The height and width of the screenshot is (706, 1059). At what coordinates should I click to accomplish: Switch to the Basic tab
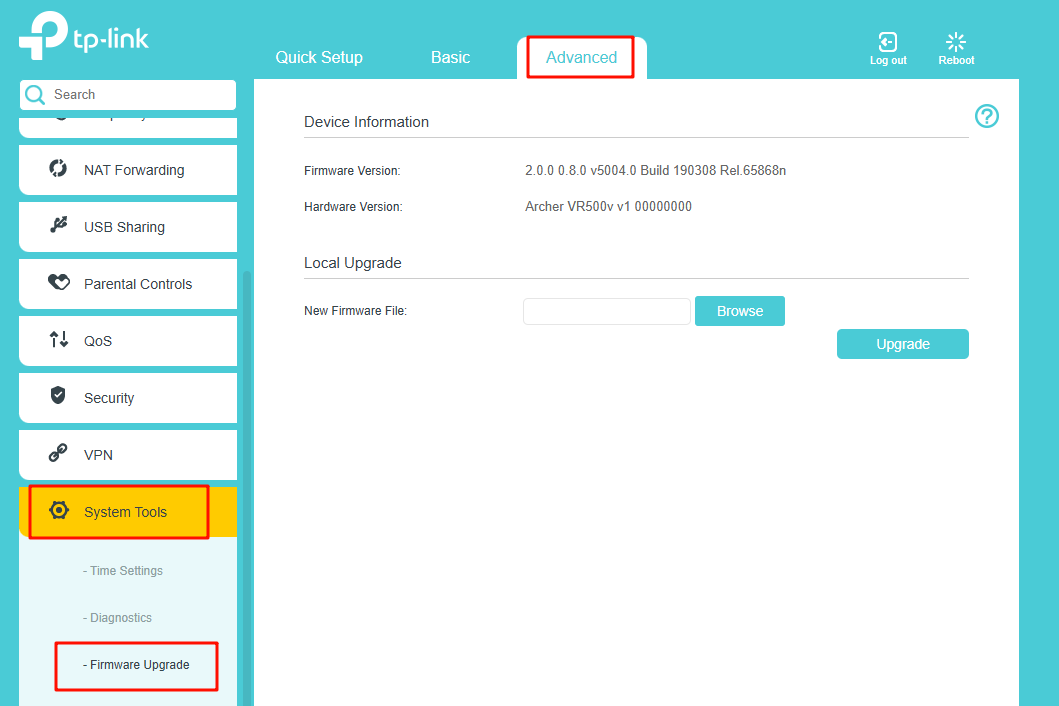point(450,57)
